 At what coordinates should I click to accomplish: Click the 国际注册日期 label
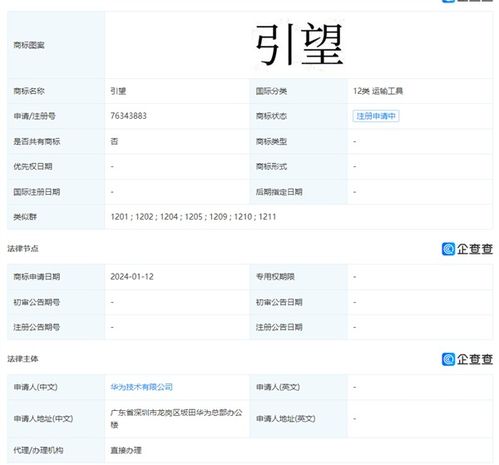pos(37,192)
